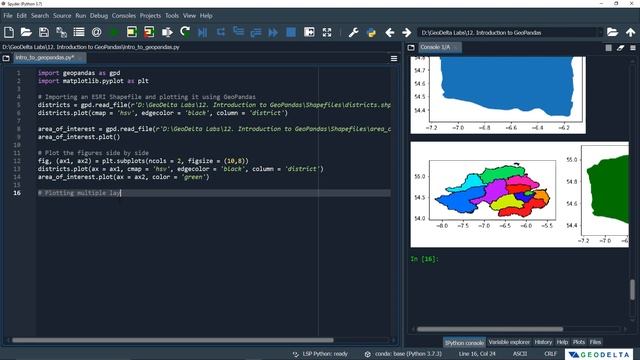Open the working directory path dropdown
The height and width of the screenshot is (360, 640).
600,33
